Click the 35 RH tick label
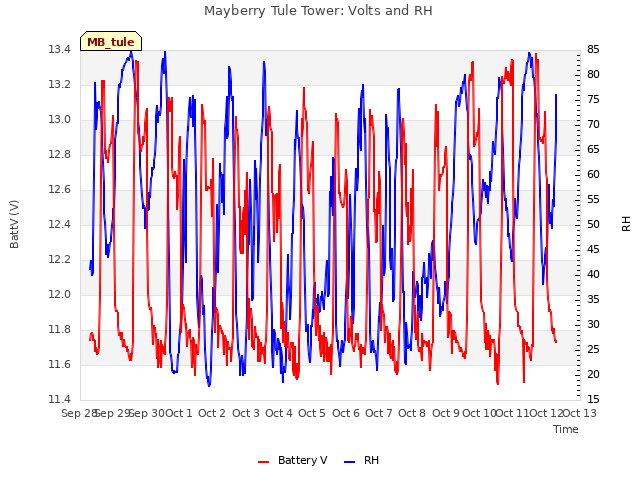Screen dimensions: 640x480 [x=593, y=300]
